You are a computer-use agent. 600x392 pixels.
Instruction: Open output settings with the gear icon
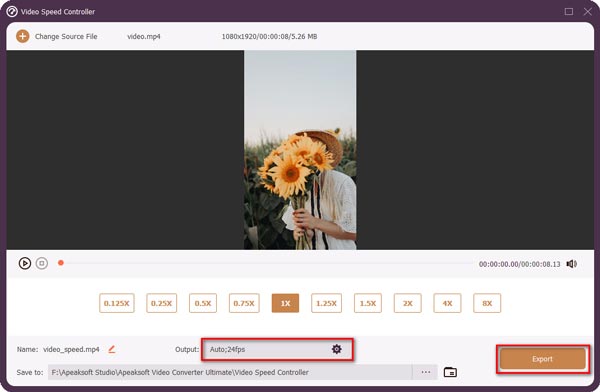pos(337,349)
